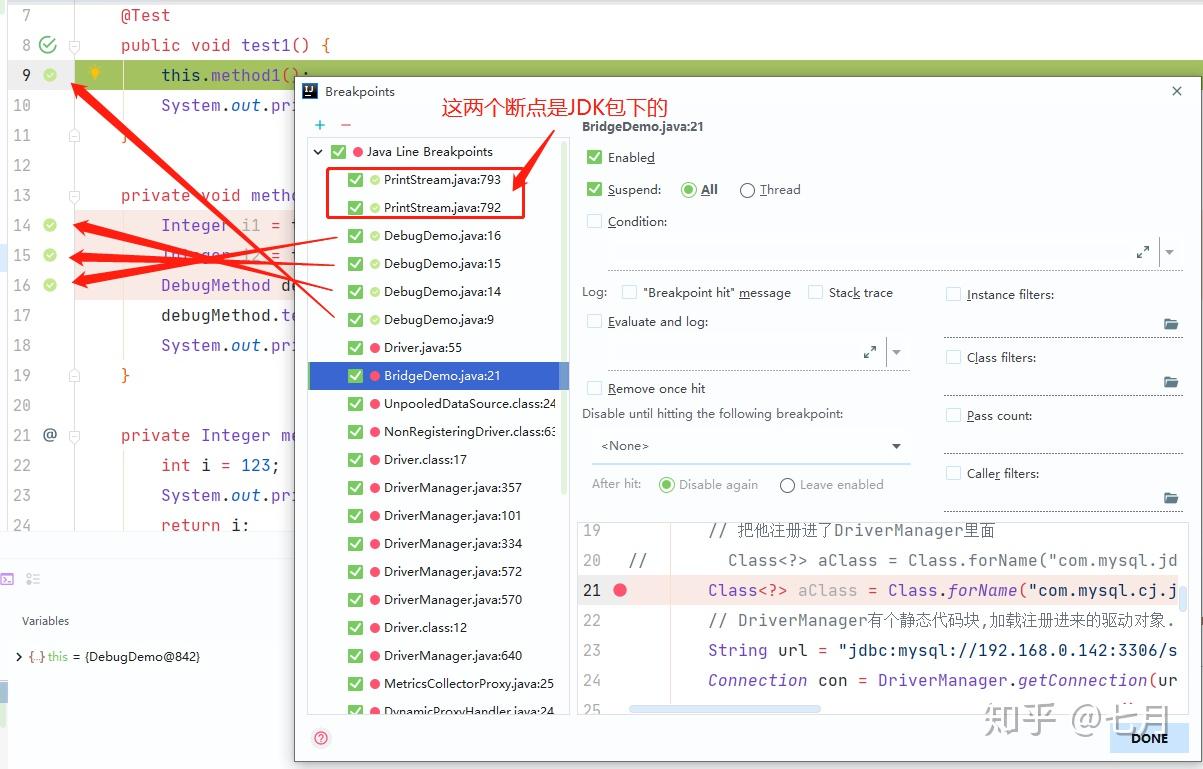Open the Disable until hitting breakpoint <None> dropdown
The width and height of the screenshot is (1203, 769).
pyautogui.click(x=750, y=446)
